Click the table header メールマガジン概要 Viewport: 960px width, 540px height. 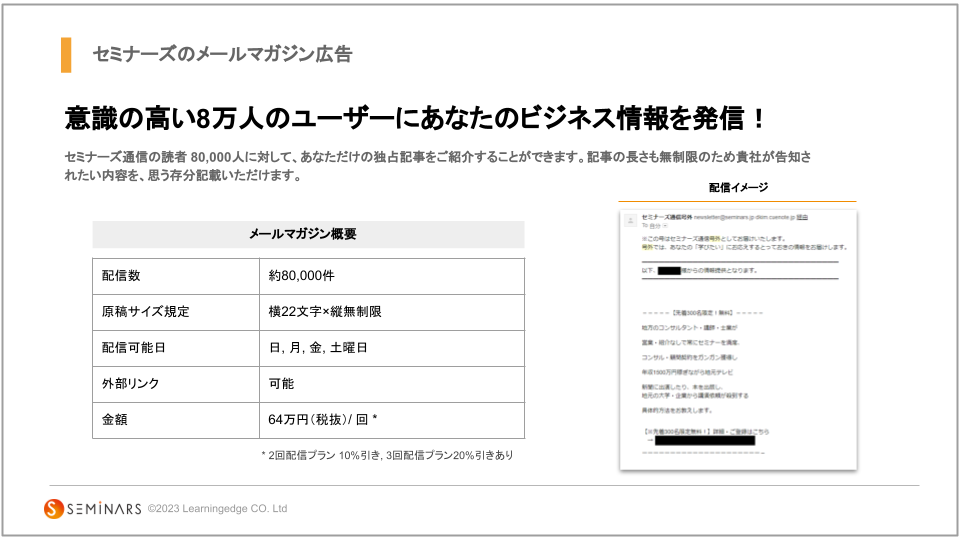309,234
